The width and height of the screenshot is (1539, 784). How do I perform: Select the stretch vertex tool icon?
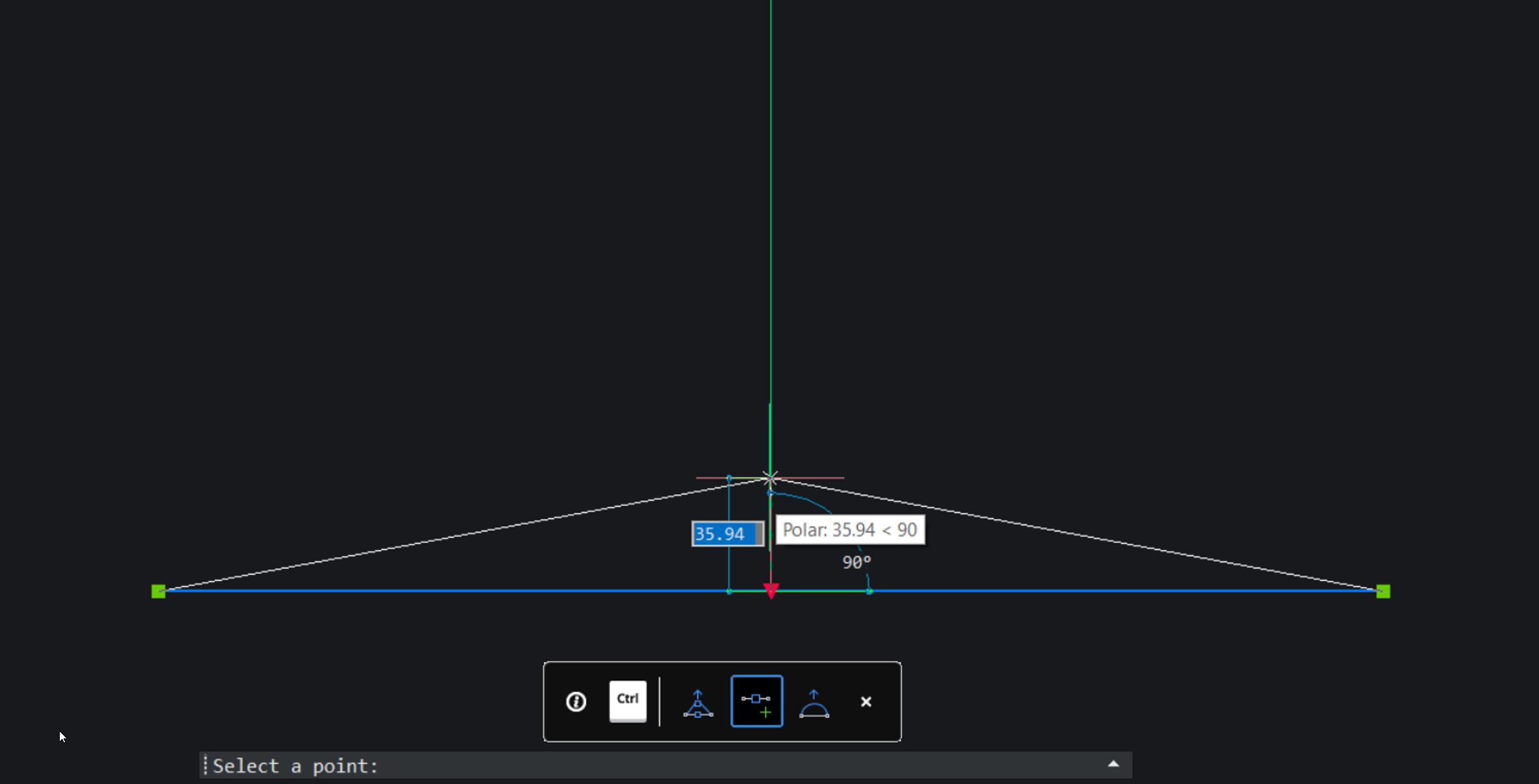coord(699,701)
